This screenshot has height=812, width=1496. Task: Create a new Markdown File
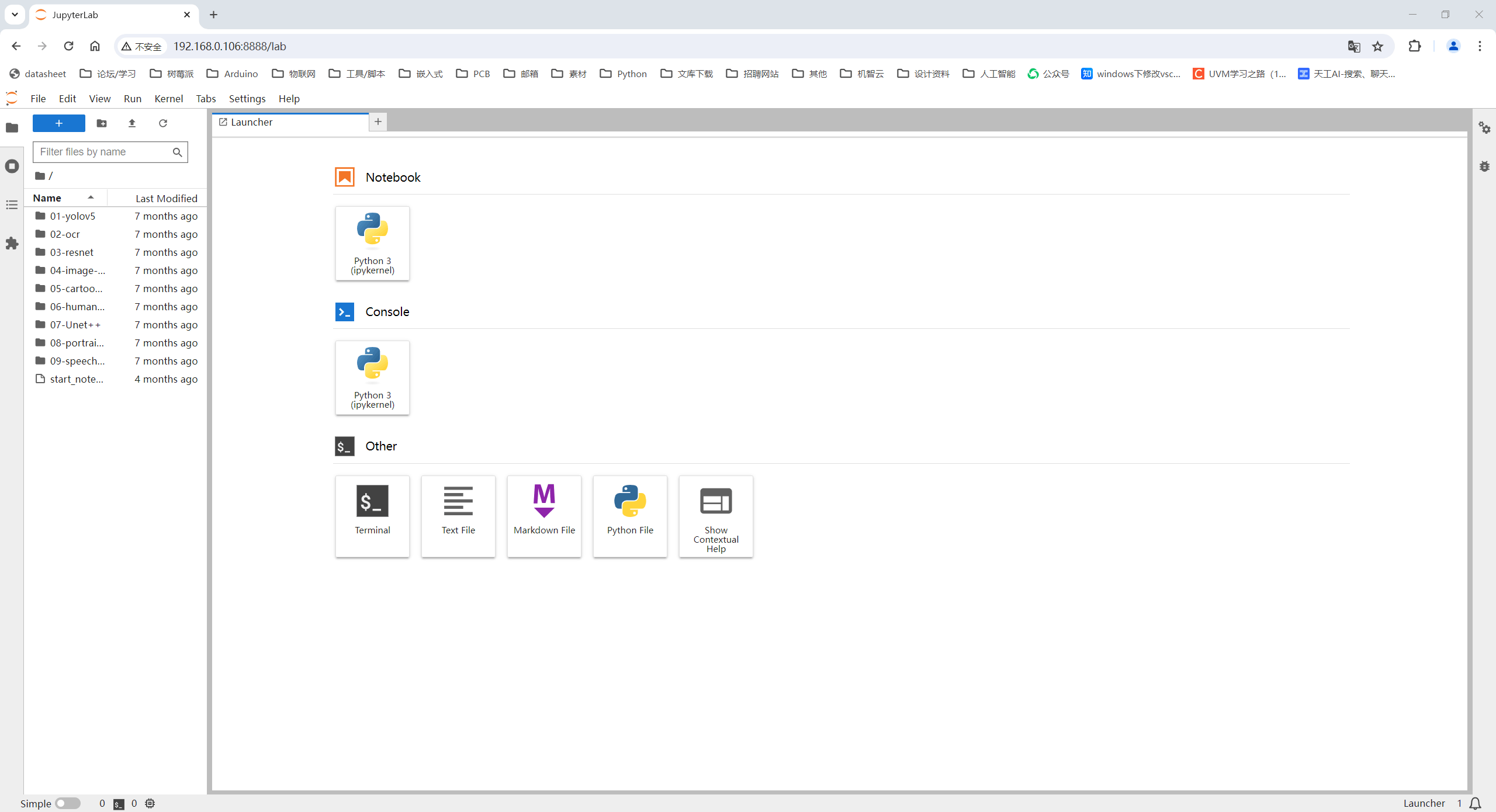pos(544,516)
